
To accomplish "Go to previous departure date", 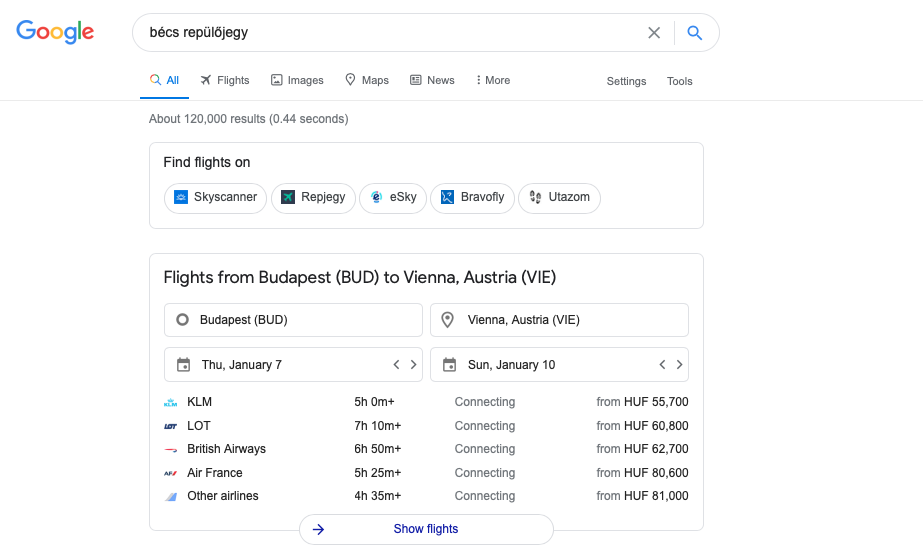I will click(397, 364).
